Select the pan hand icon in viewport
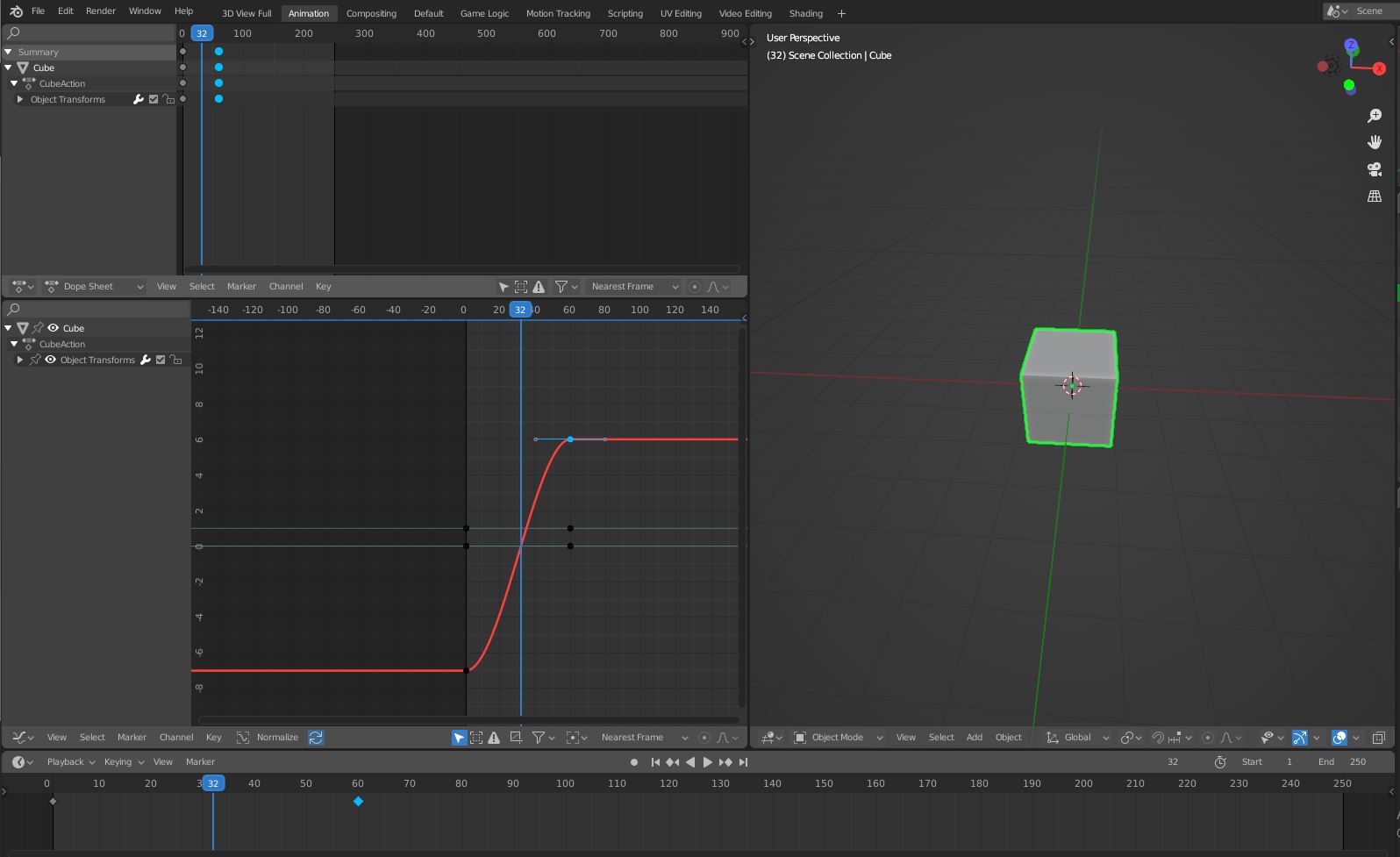The image size is (1400, 857). pyautogui.click(x=1375, y=142)
